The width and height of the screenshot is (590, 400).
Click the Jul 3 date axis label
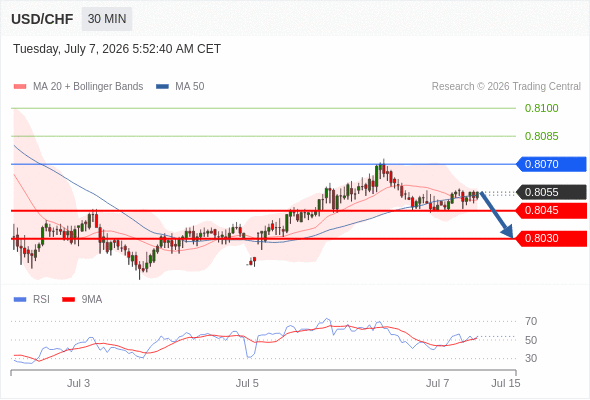78,383
